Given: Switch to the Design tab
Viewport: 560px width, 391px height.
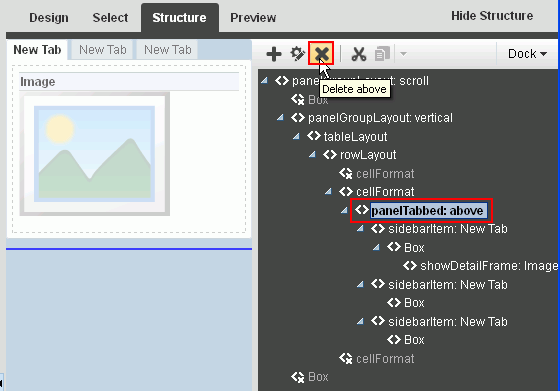Looking at the screenshot, I should (x=49, y=17).
